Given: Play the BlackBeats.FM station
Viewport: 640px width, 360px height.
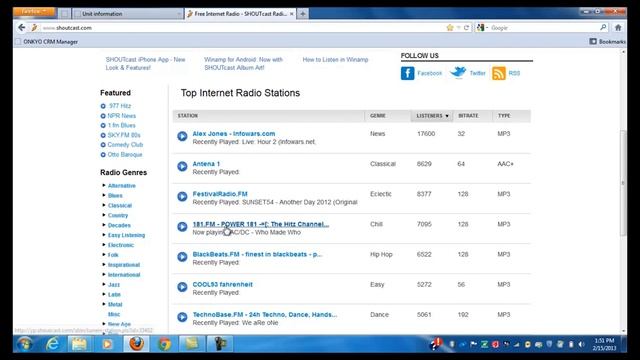Looking at the screenshot, I should (x=182, y=257).
